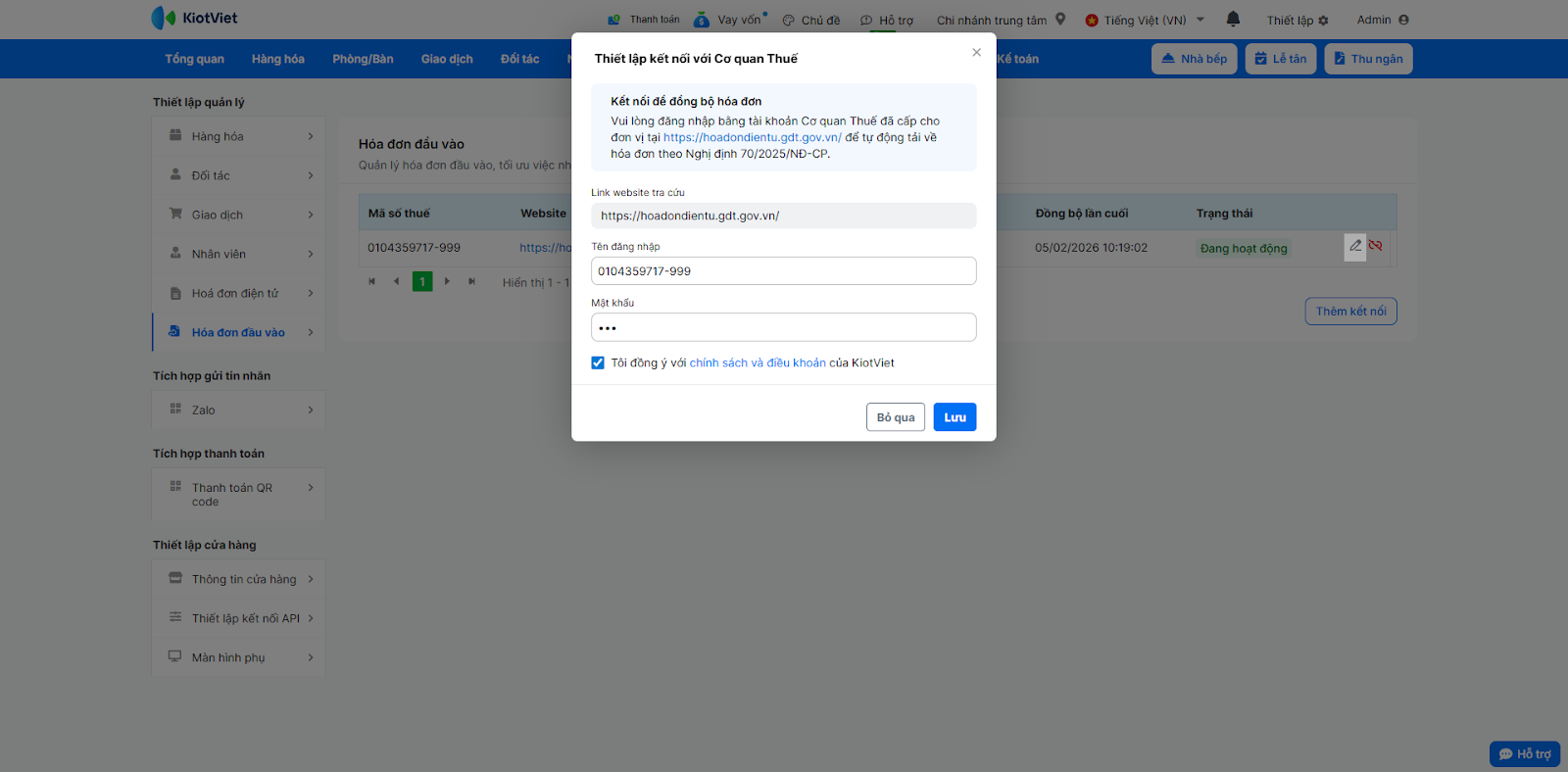The height and width of the screenshot is (772, 1568).
Task: Expand Thiết lập kết nối API item
Action: 239,618
